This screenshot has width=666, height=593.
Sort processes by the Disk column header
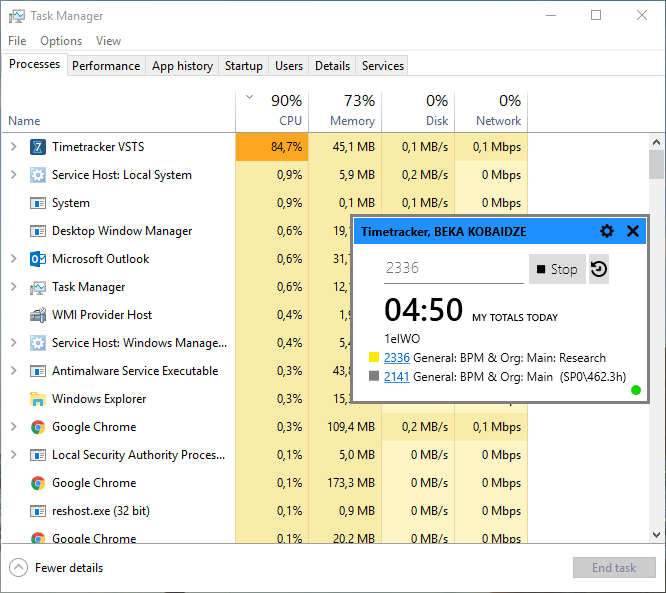418,111
